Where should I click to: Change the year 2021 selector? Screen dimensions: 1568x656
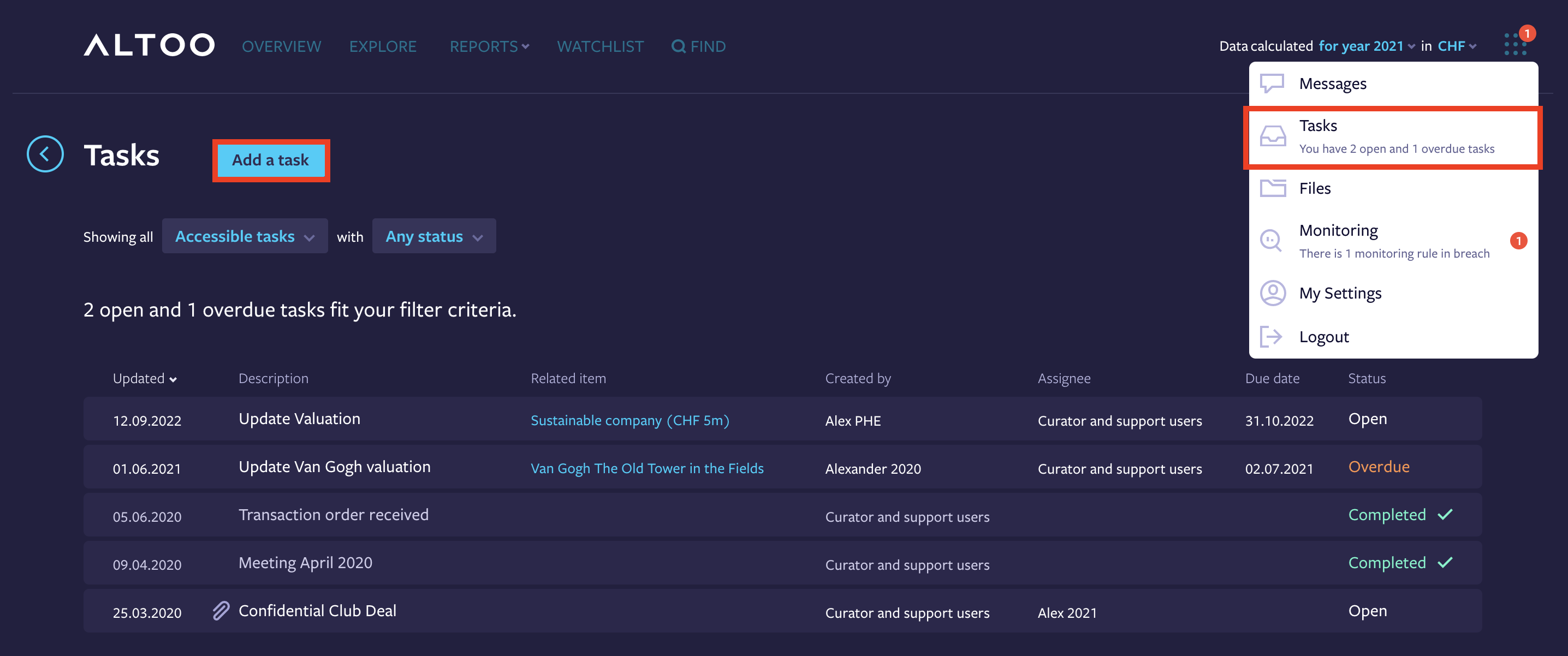[1366, 46]
